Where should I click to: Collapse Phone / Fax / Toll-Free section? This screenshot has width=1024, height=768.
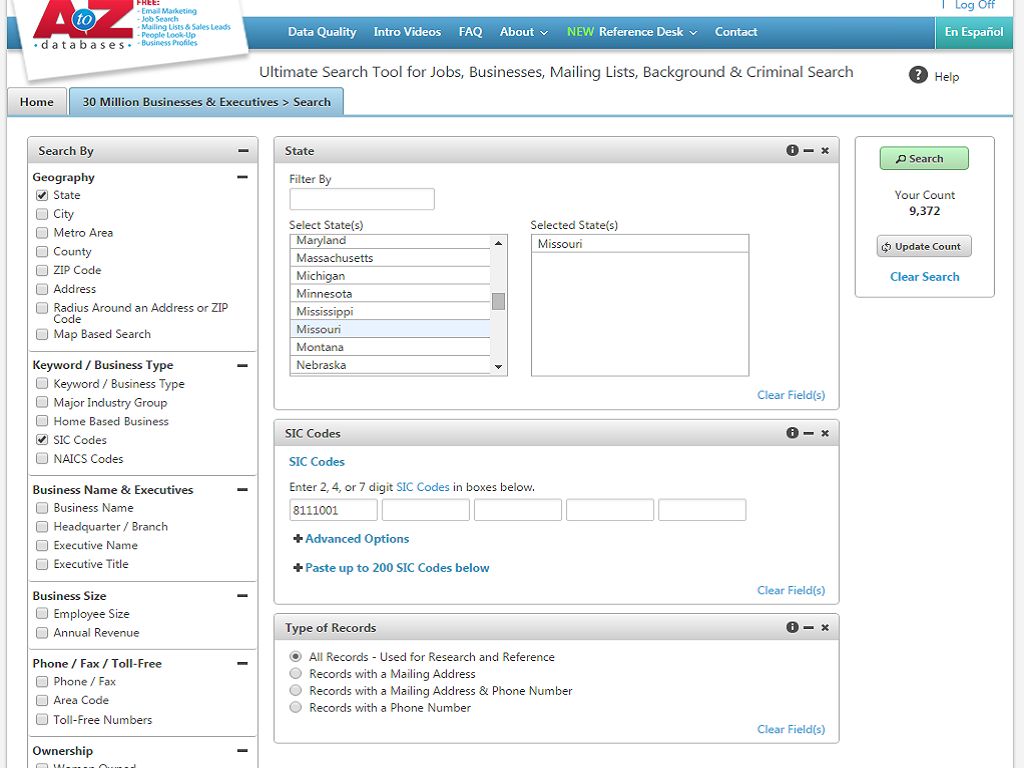242,664
